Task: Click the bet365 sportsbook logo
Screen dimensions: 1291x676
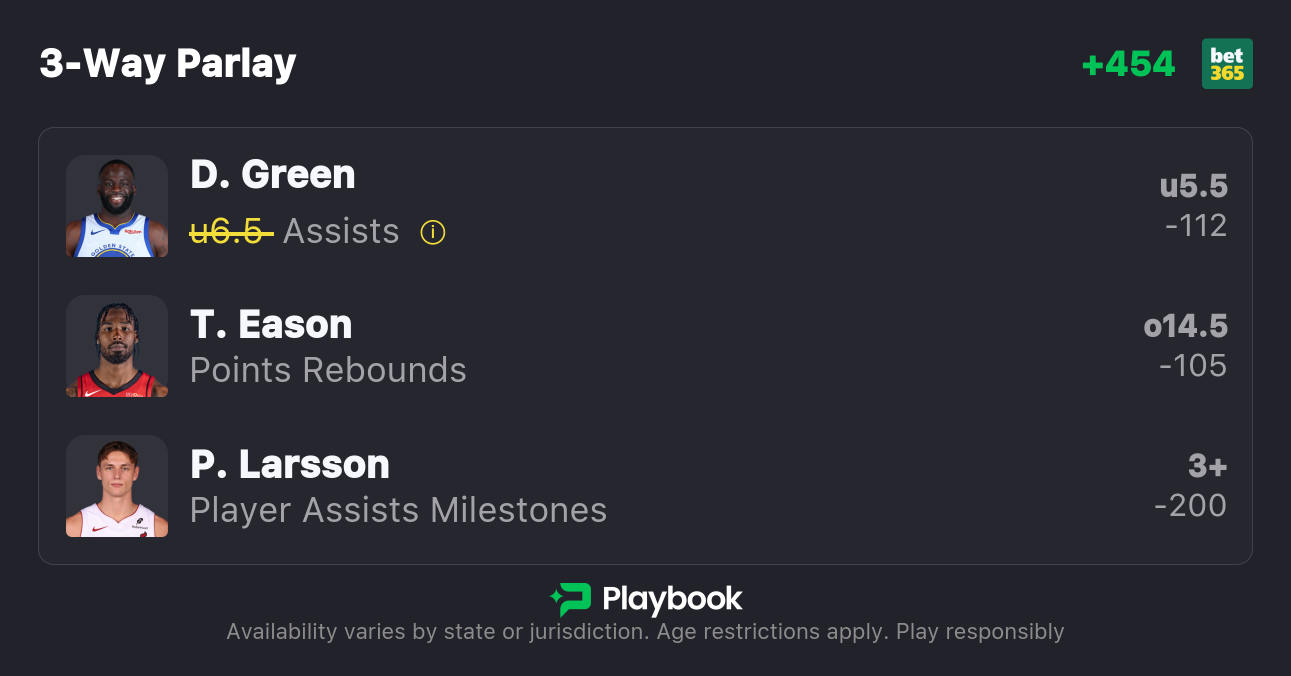Action: click(1227, 64)
